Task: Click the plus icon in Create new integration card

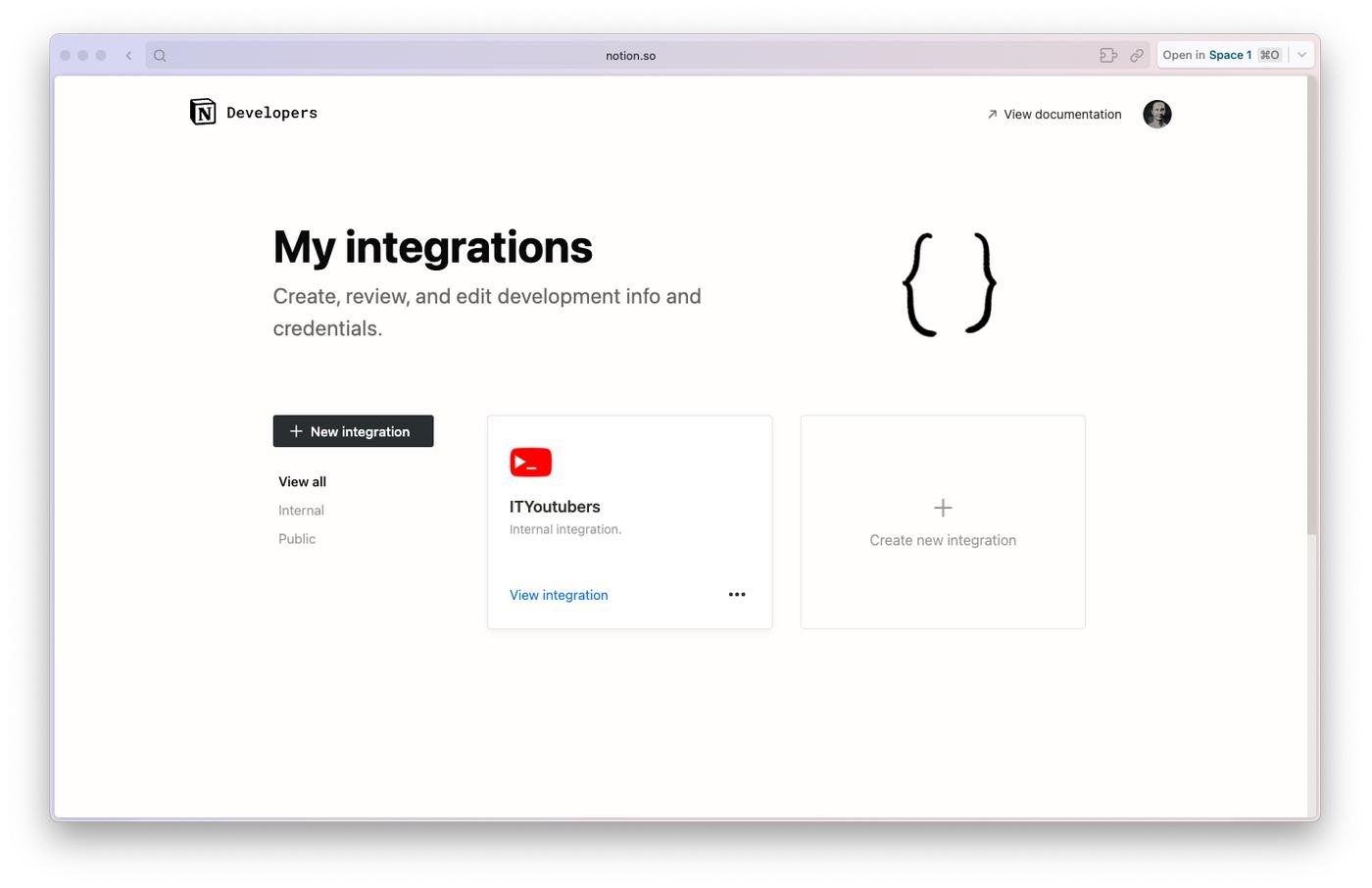Action: (x=943, y=508)
